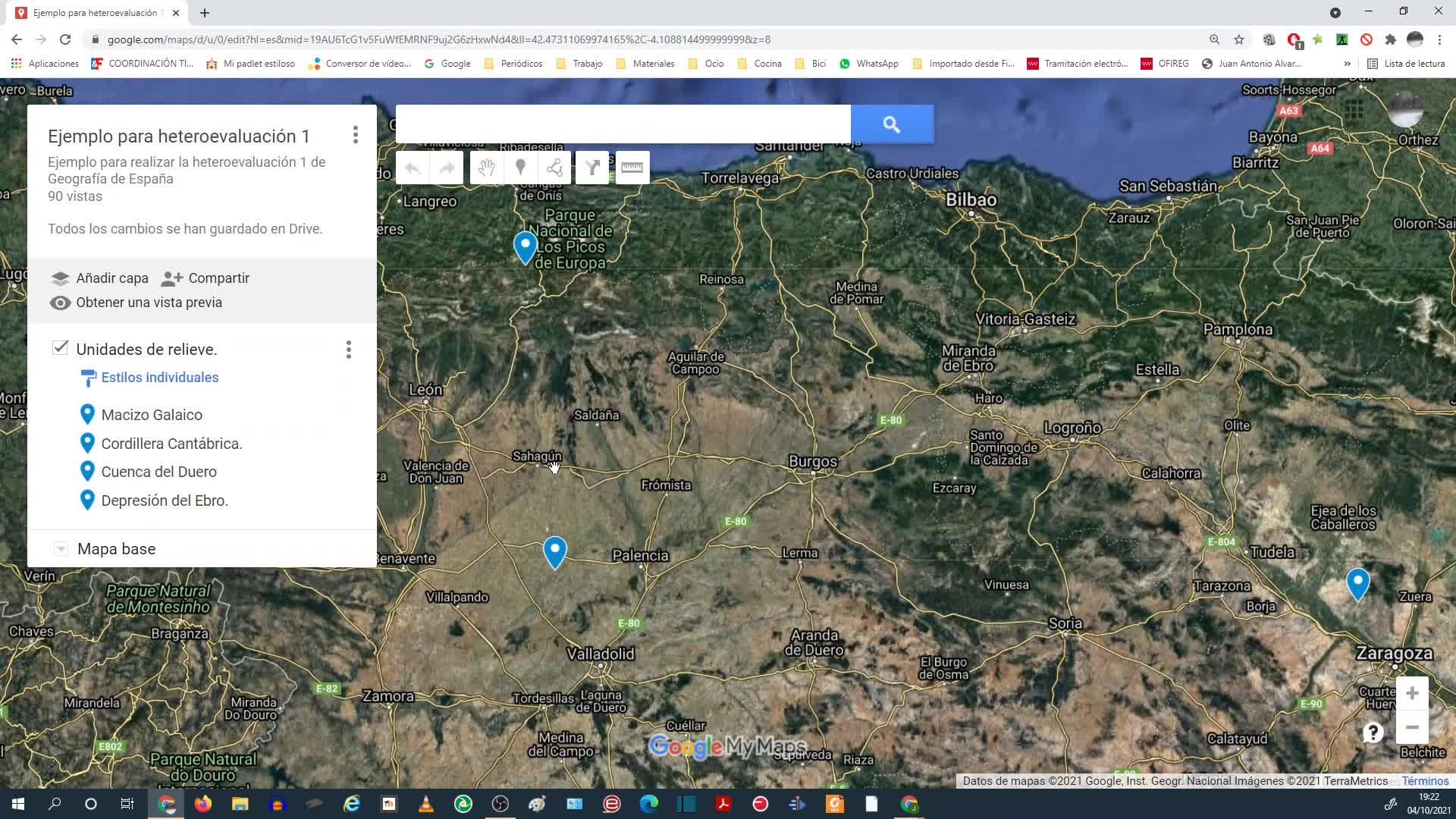Select the measure distances ruler tool
This screenshot has width=1456, height=819.
pyautogui.click(x=632, y=168)
